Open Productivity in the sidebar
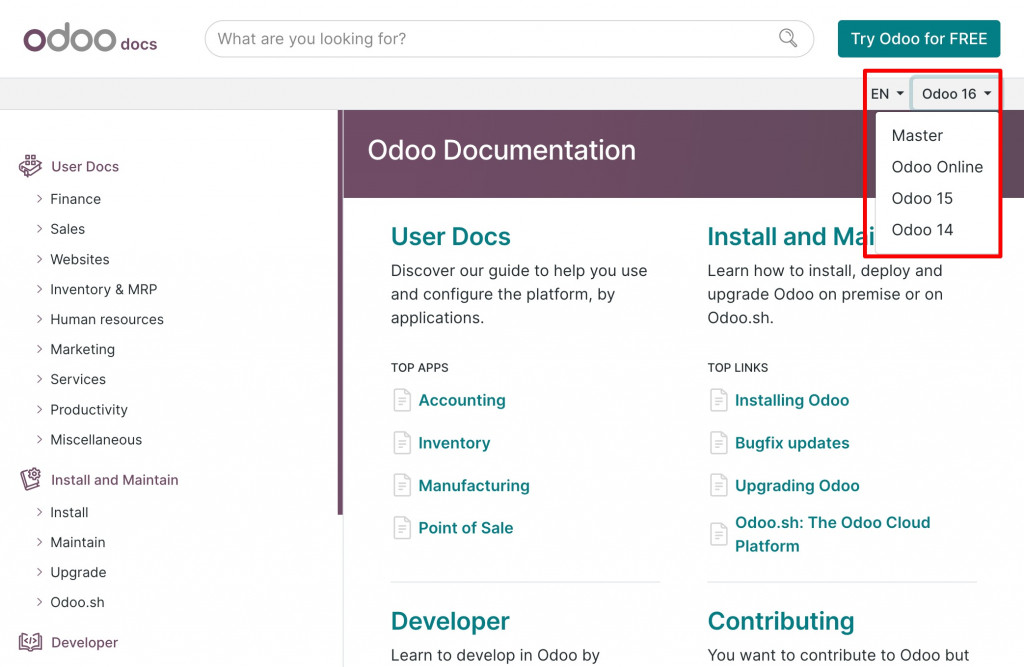The image size is (1024, 667). pos(89,410)
